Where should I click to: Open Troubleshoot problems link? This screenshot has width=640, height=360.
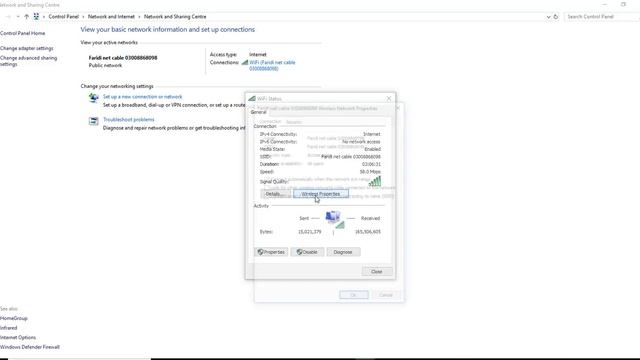(x=129, y=120)
